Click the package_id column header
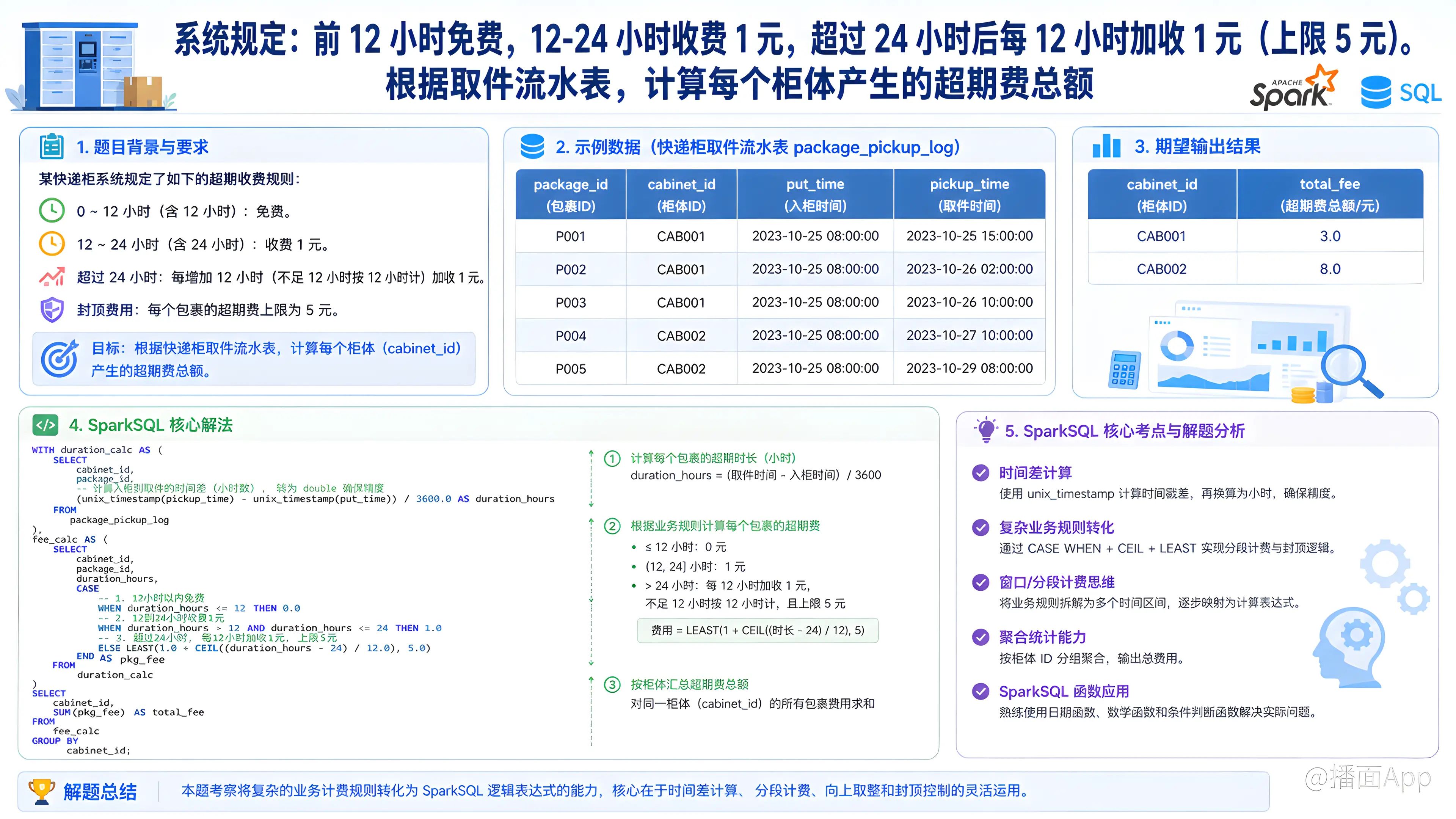Image resolution: width=1456 pixels, height=819 pixels. [570, 195]
